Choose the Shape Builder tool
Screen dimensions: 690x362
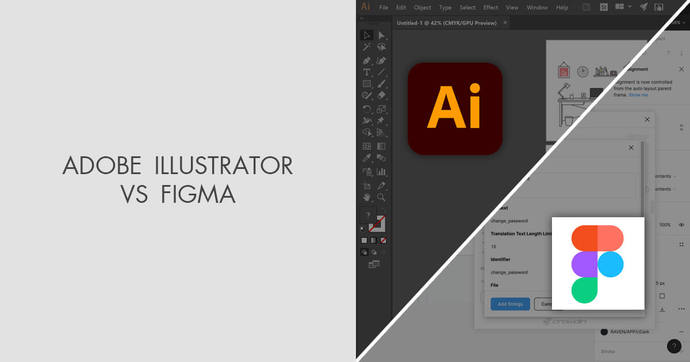pos(367,132)
